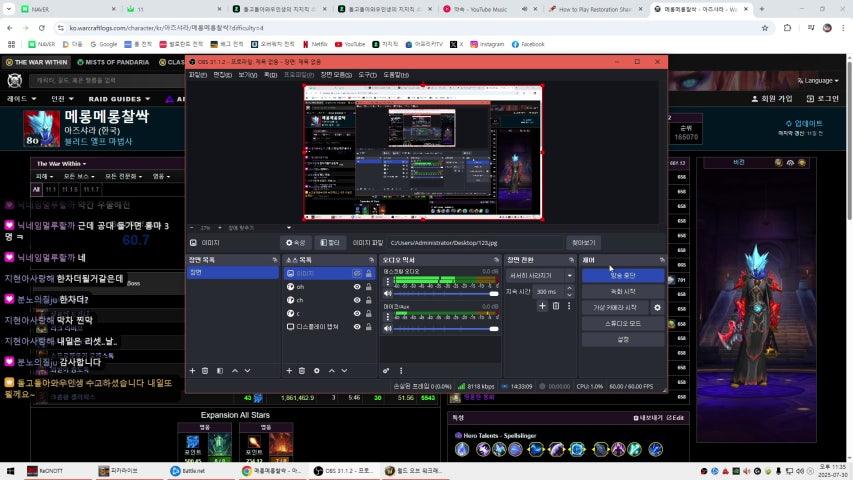853x480 pixels.
Task: Open Battle.net from the taskbar
Action: [x=188, y=471]
